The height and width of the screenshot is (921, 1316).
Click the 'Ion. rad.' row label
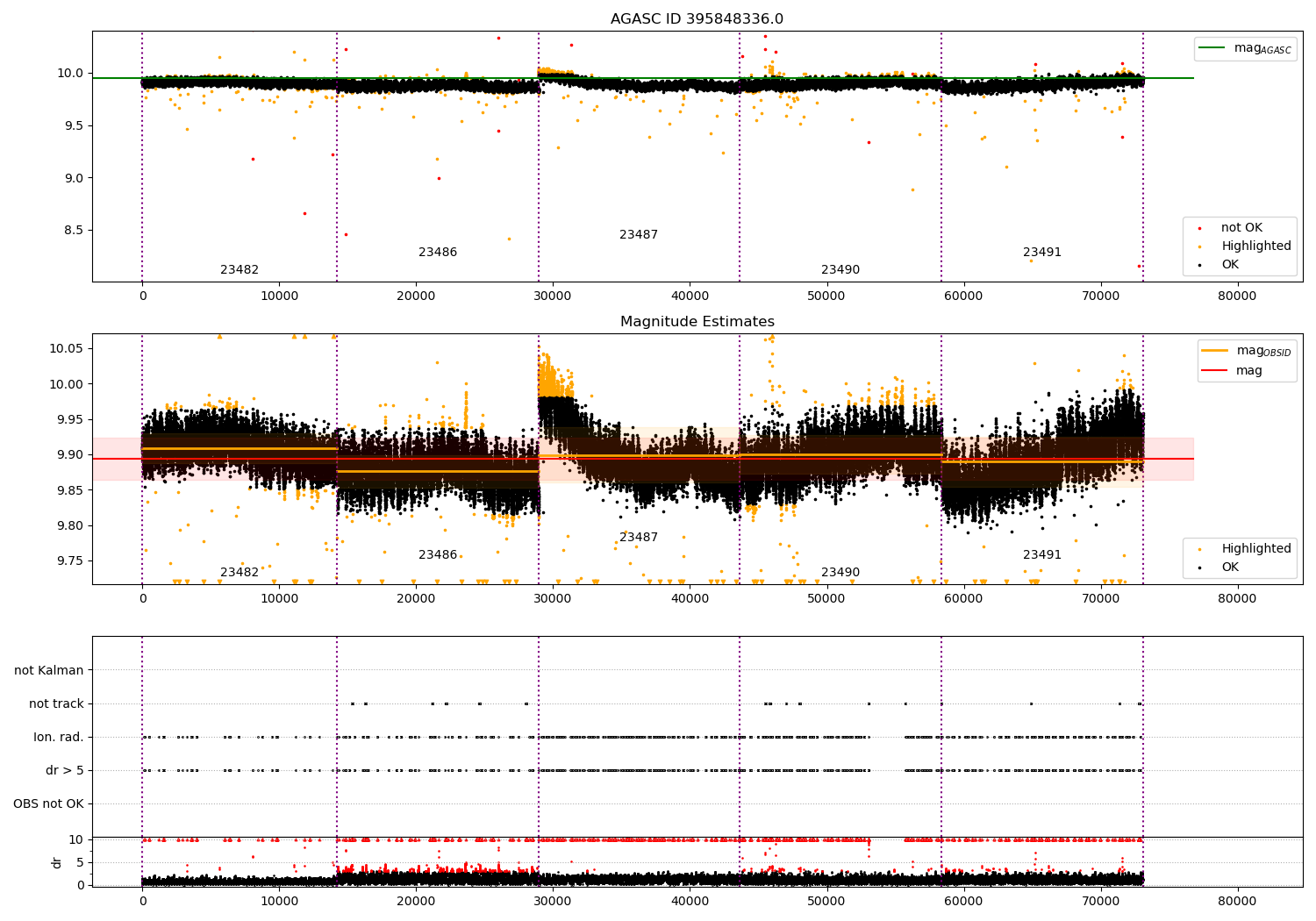[x=59, y=738]
